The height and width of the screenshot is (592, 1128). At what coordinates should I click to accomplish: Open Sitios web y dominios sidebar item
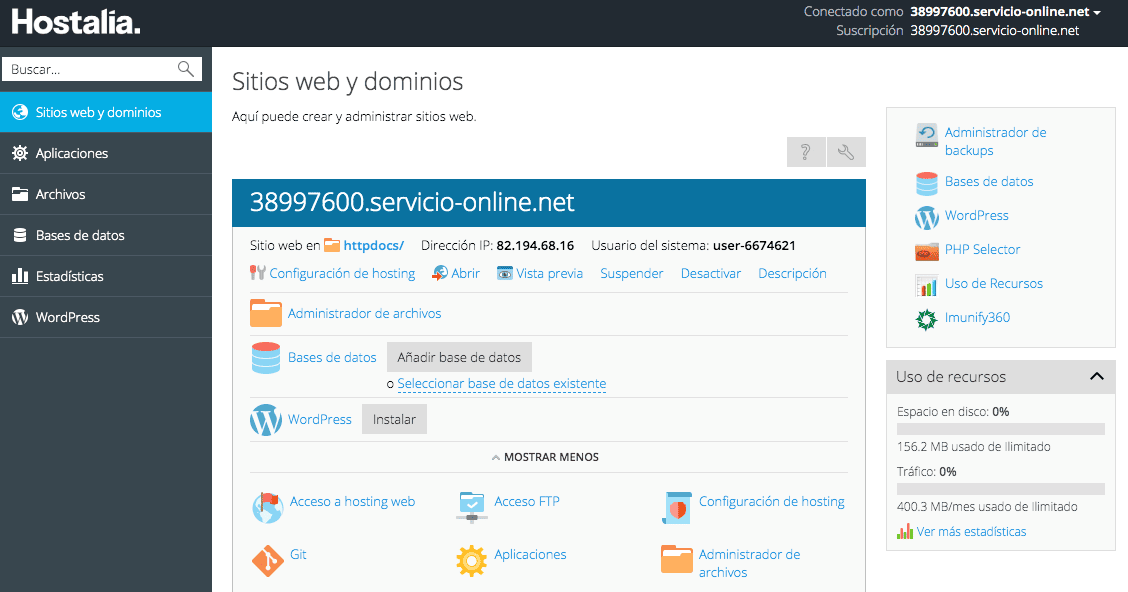[106, 112]
